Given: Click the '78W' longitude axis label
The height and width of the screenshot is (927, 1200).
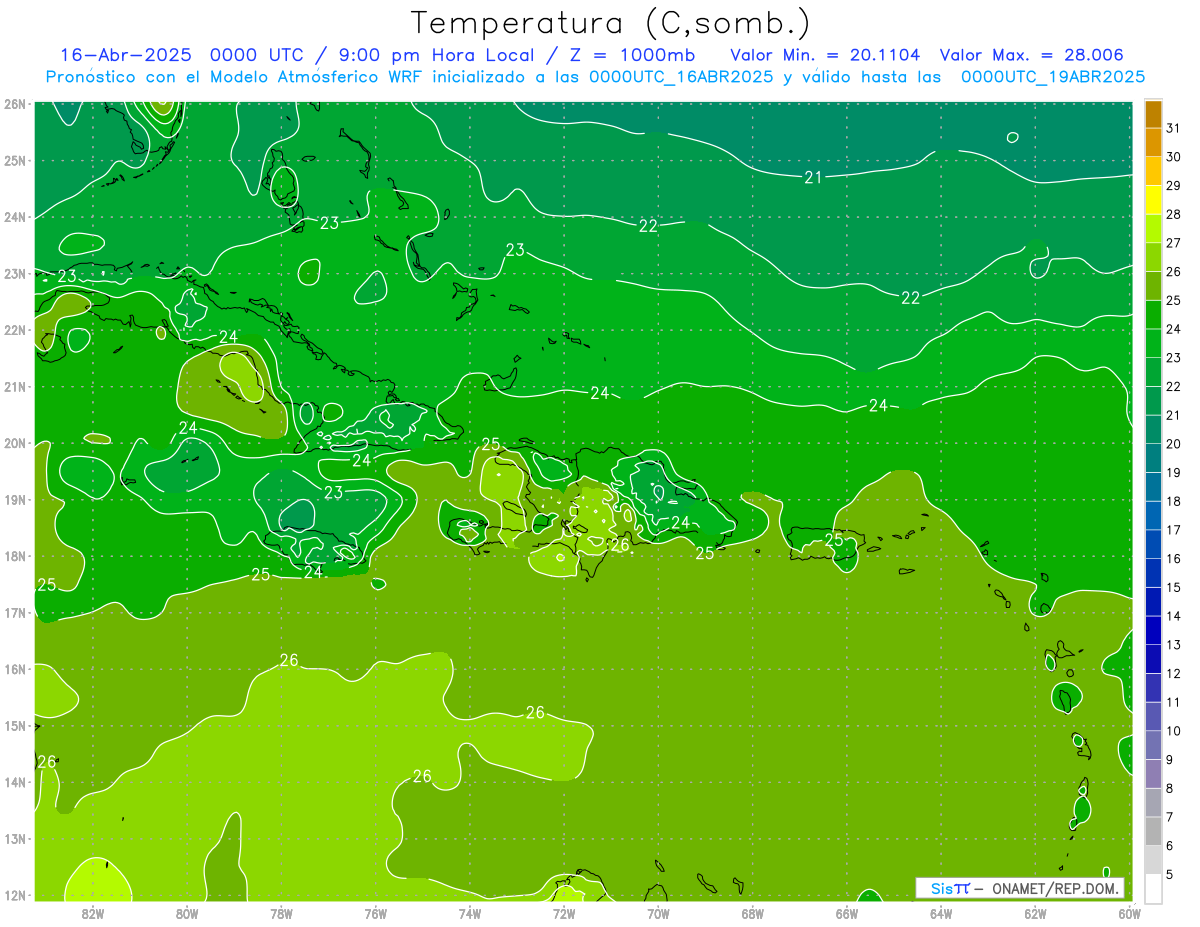Looking at the screenshot, I should (281, 913).
